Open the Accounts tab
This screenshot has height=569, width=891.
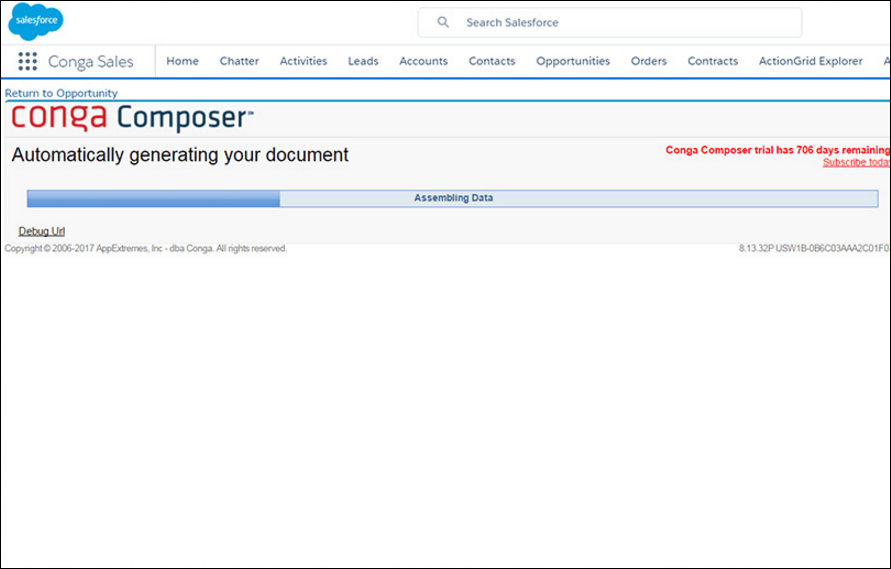pos(423,61)
